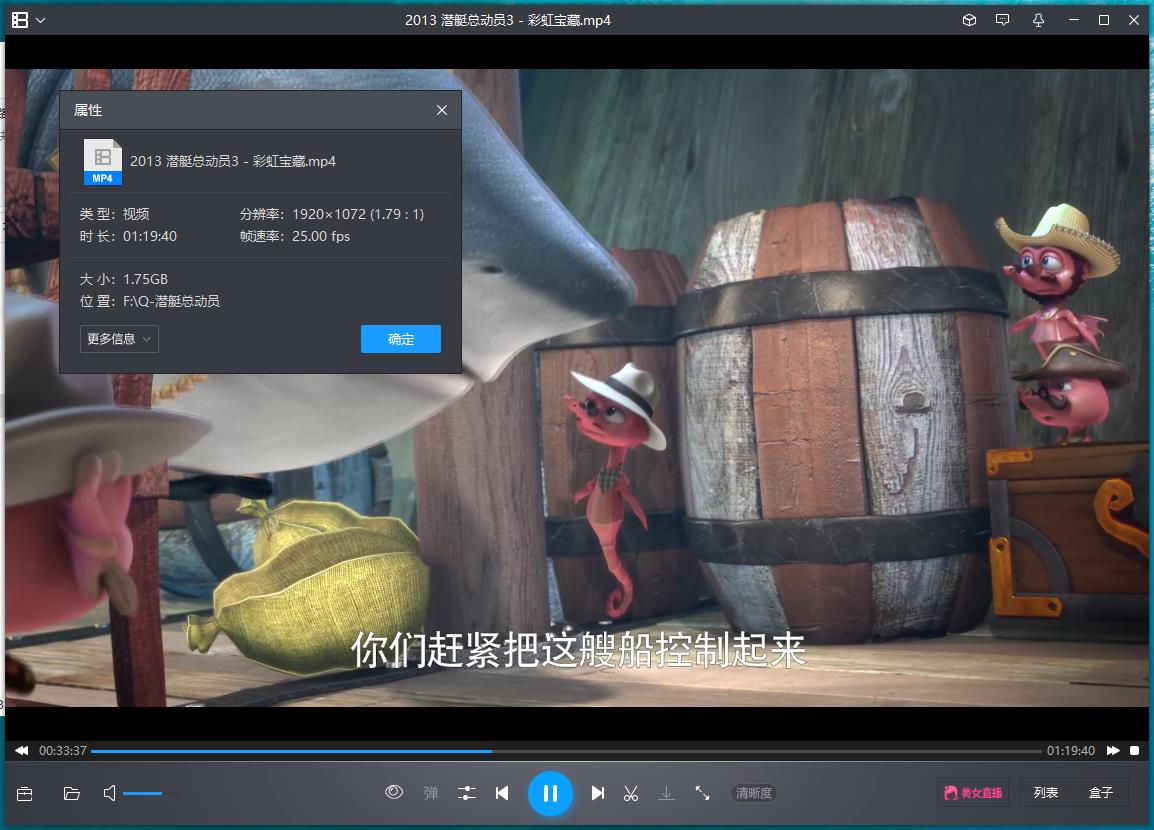This screenshot has width=1154, height=830.
Task: Click the download arrow icon
Action: (666, 793)
